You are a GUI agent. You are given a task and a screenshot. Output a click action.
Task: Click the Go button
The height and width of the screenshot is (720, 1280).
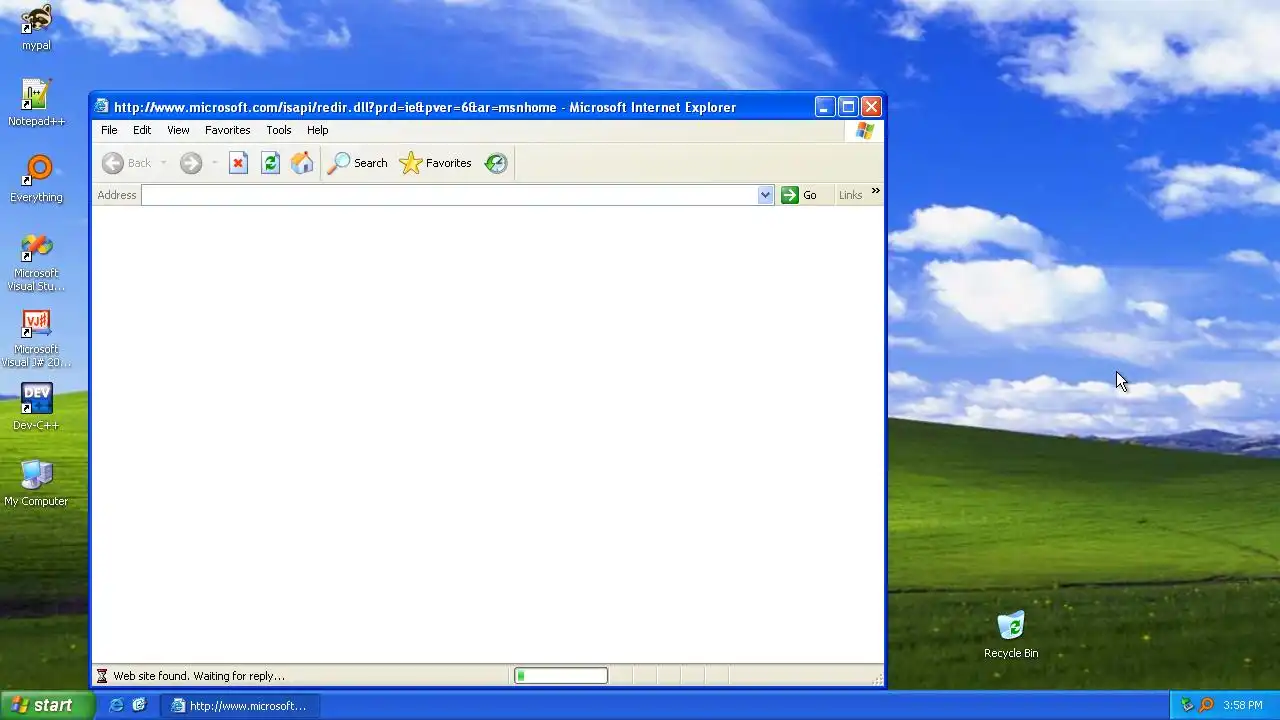point(800,195)
